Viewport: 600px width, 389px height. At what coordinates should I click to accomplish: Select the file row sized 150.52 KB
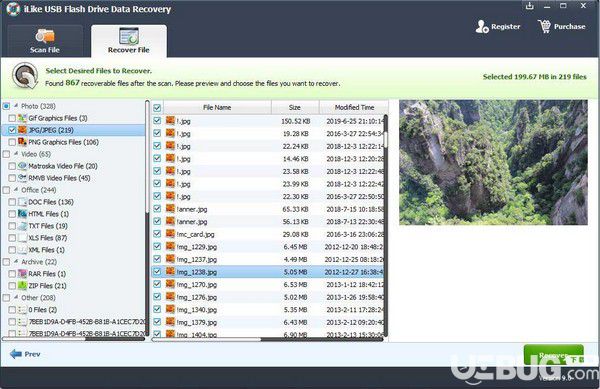tap(268, 121)
